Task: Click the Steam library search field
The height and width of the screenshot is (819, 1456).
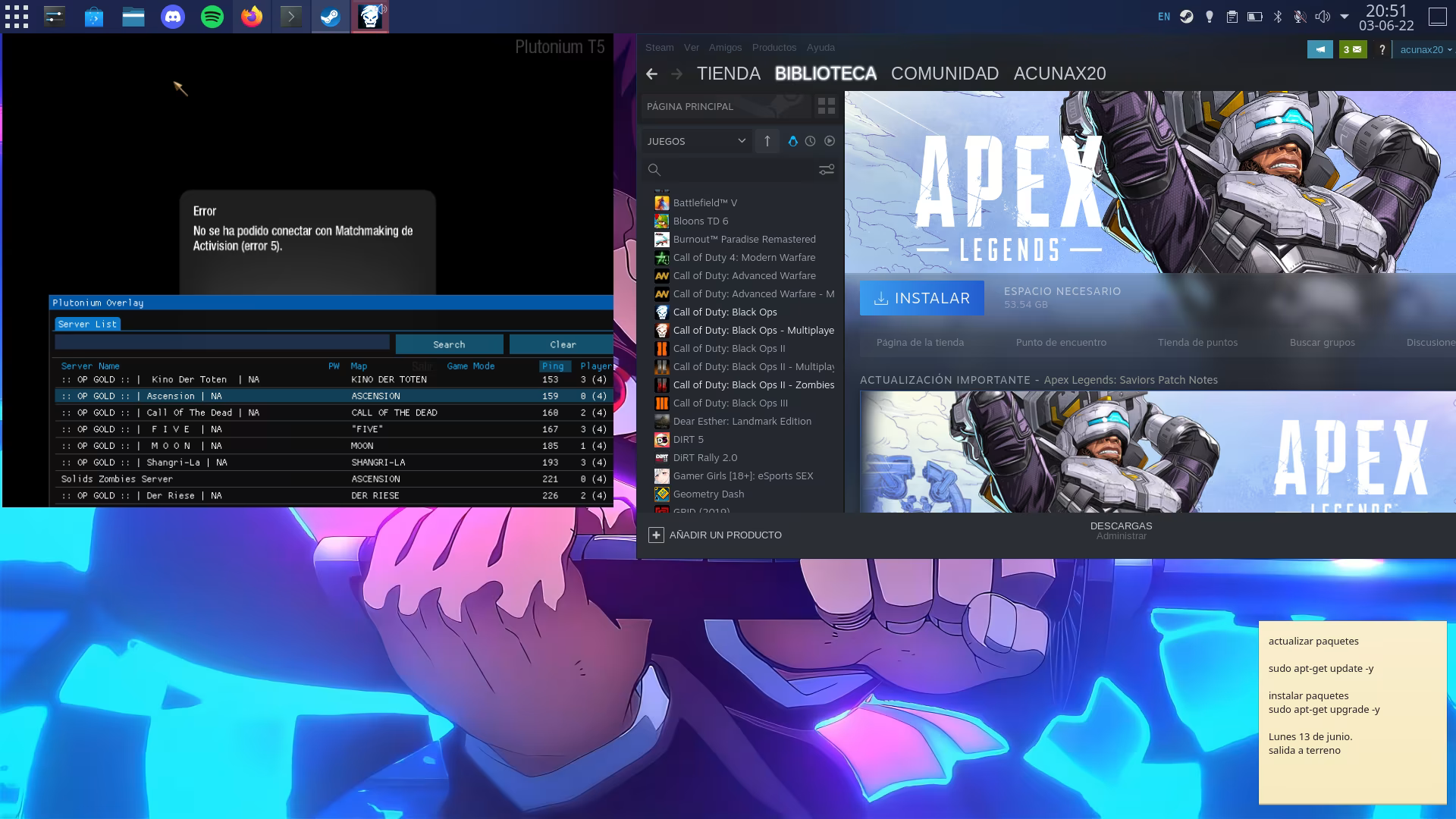Action: (739, 170)
